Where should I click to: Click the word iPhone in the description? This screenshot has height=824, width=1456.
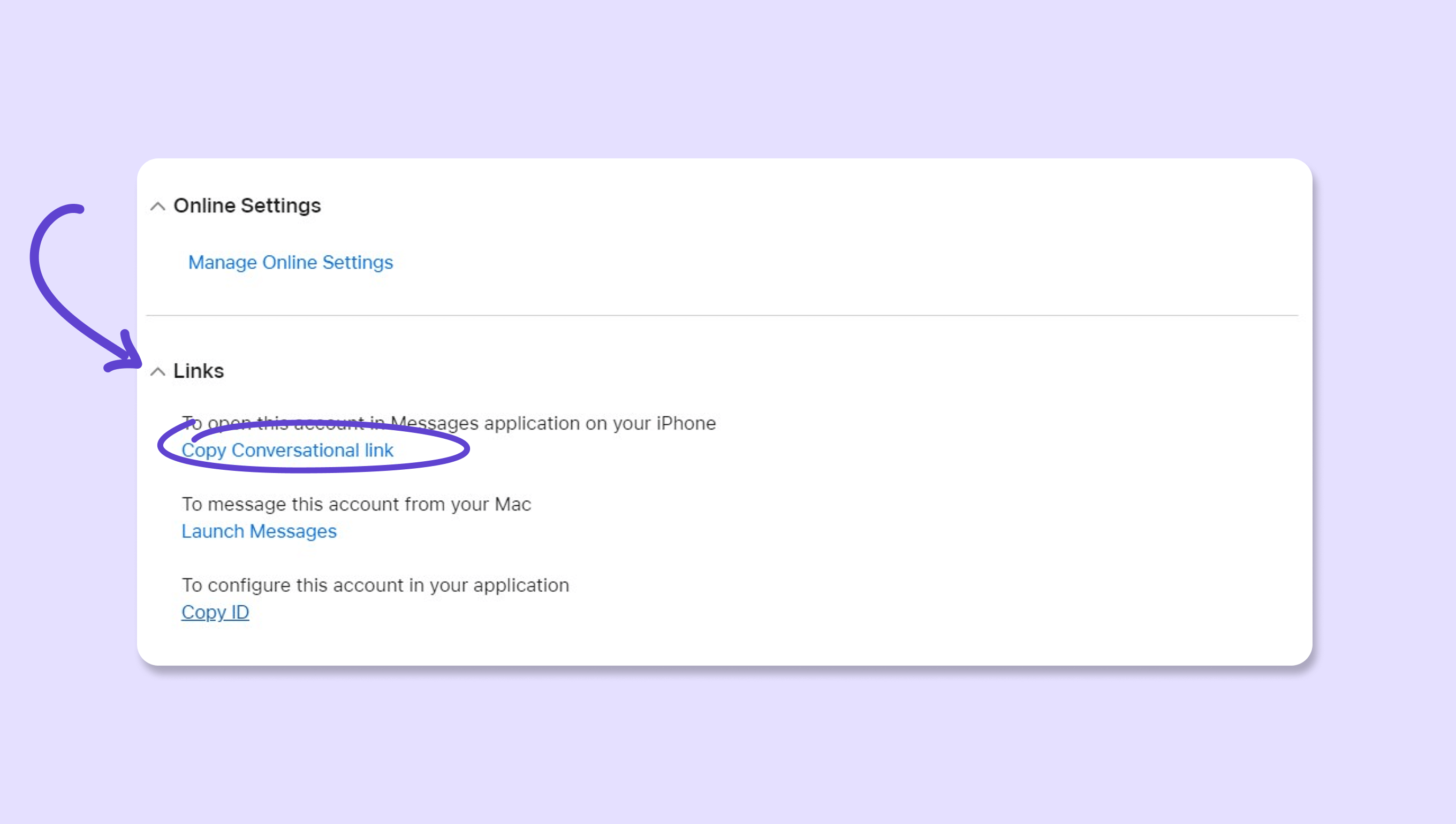pyautogui.click(x=686, y=423)
